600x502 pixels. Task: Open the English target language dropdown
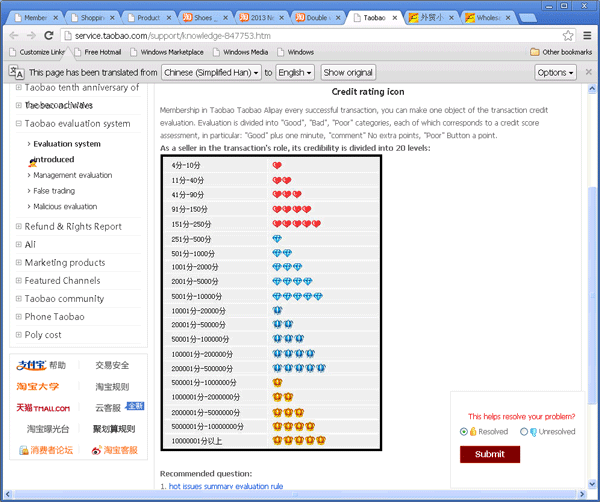point(295,73)
